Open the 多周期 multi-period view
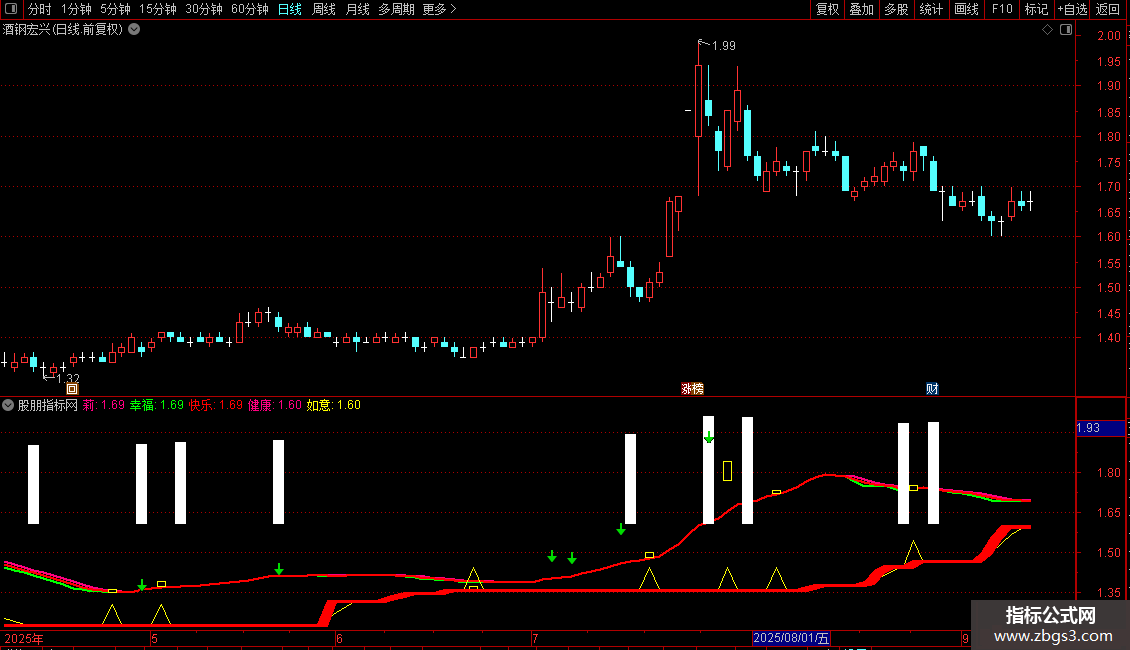Viewport: 1130px width, 650px height. (396, 9)
